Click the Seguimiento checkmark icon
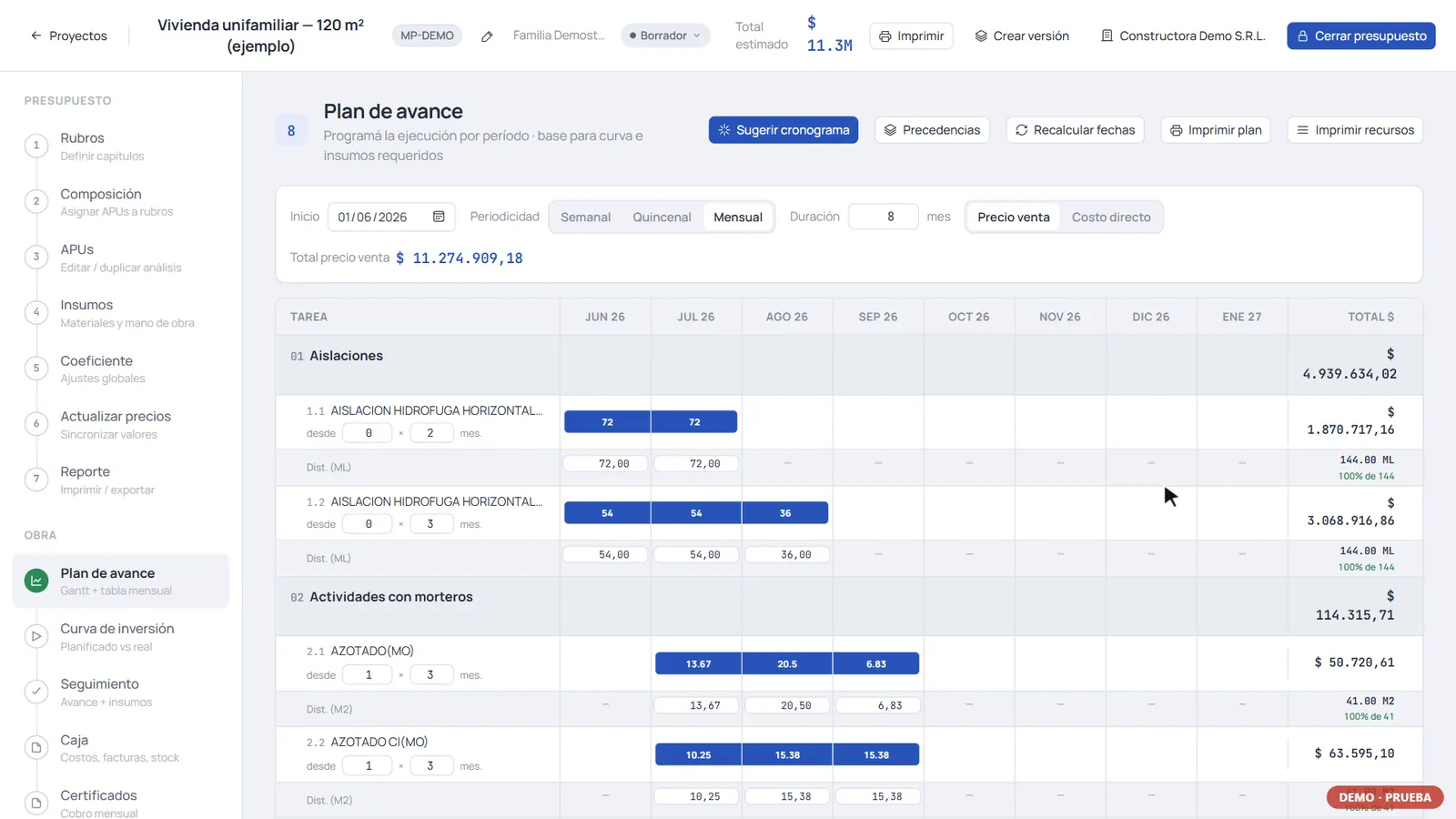The height and width of the screenshot is (819, 1456). (x=36, y=692)
